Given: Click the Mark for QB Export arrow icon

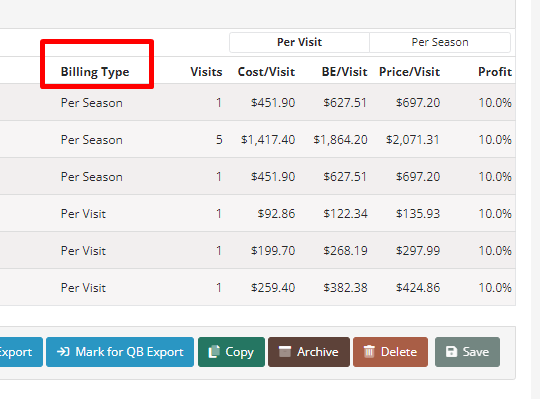Looking at the screenshot, I should click(x=63, y=352).
